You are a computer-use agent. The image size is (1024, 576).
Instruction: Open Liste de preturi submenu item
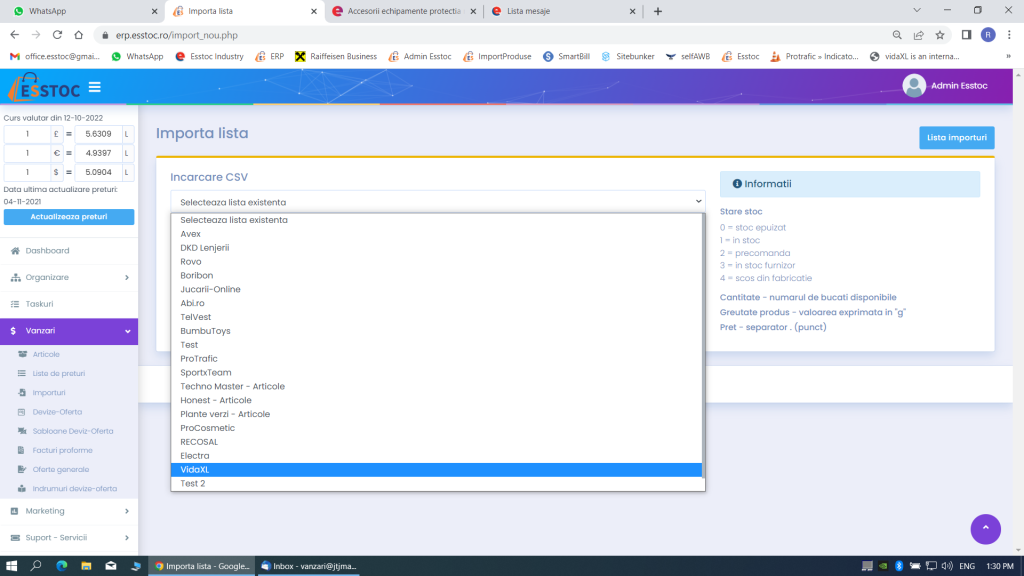[59, 374]
